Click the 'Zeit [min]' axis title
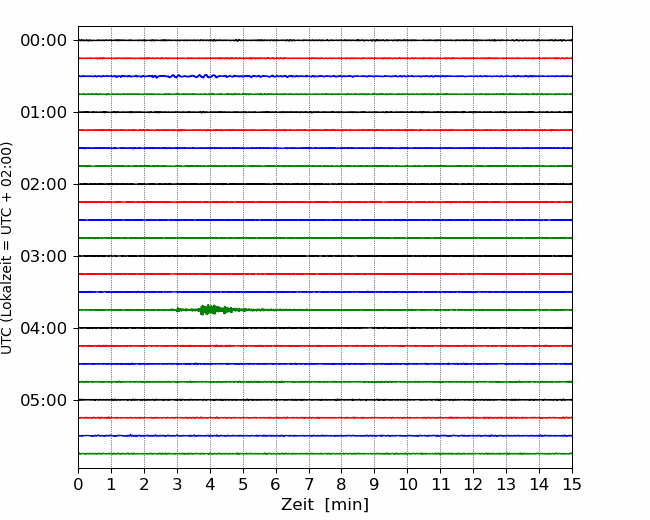Image resolution: width=650 pixels, height=520 pixels. pyautogui.click(x=325, y=505)
